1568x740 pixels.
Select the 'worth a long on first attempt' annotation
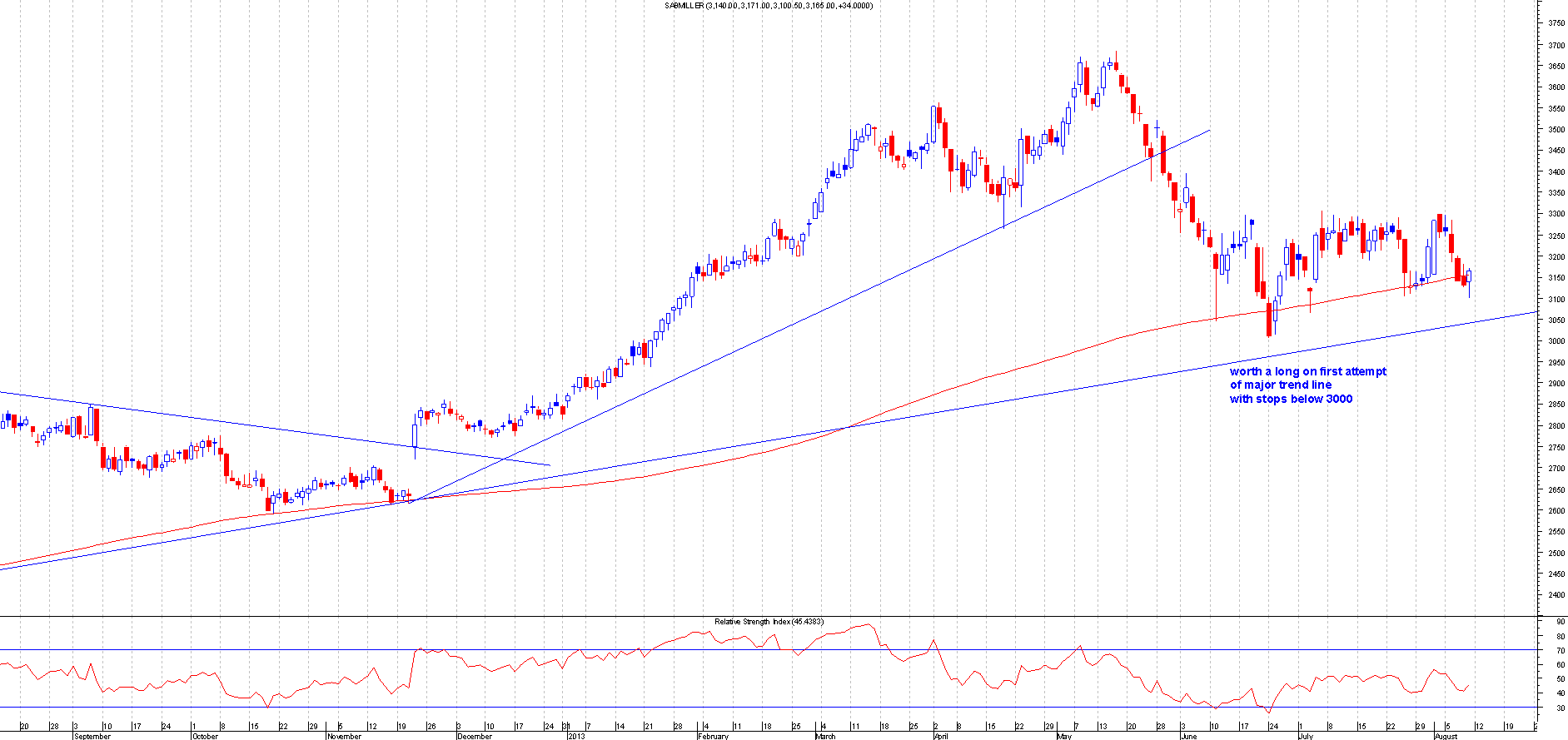tap(1307, 372)
